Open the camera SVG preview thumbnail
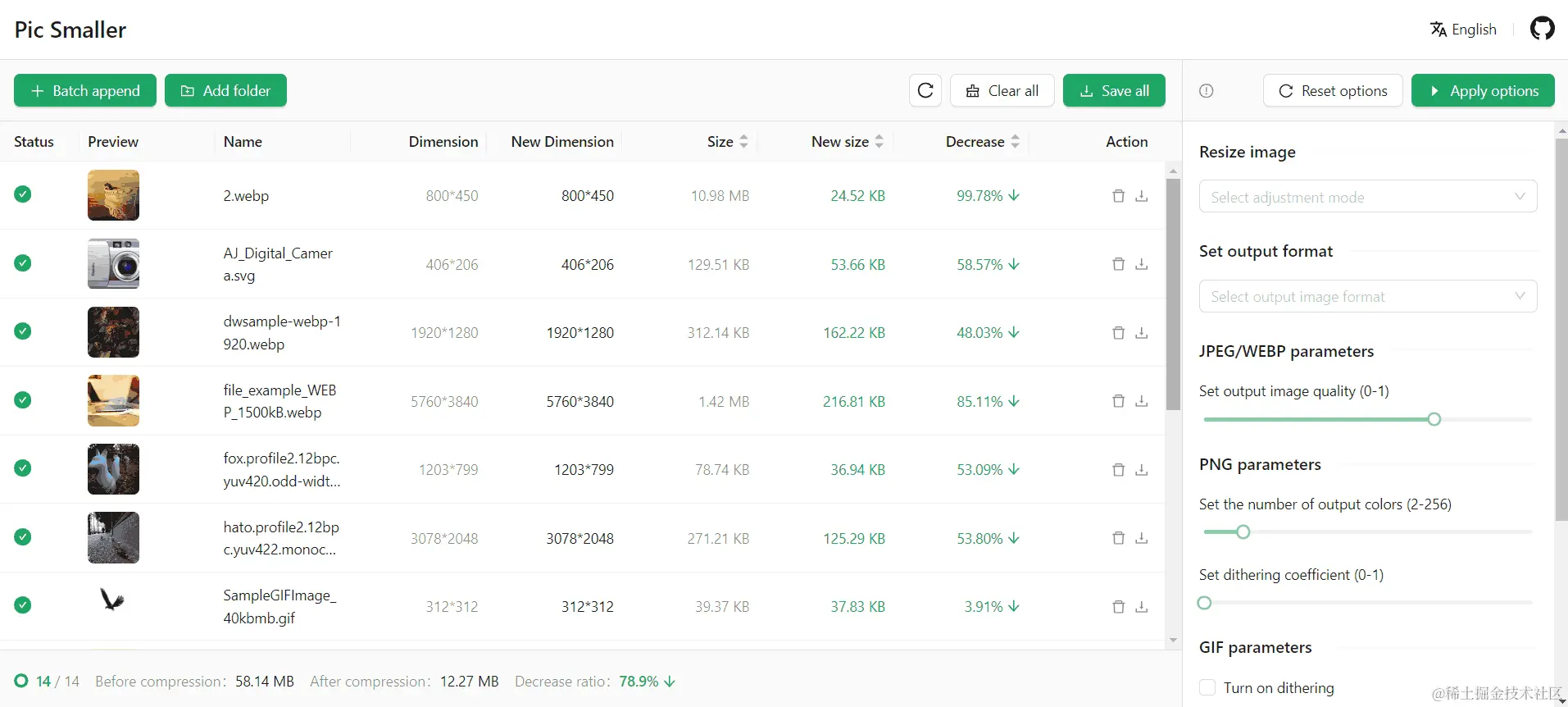This screenshot has width=1568, height=707. tap(113, 263)
